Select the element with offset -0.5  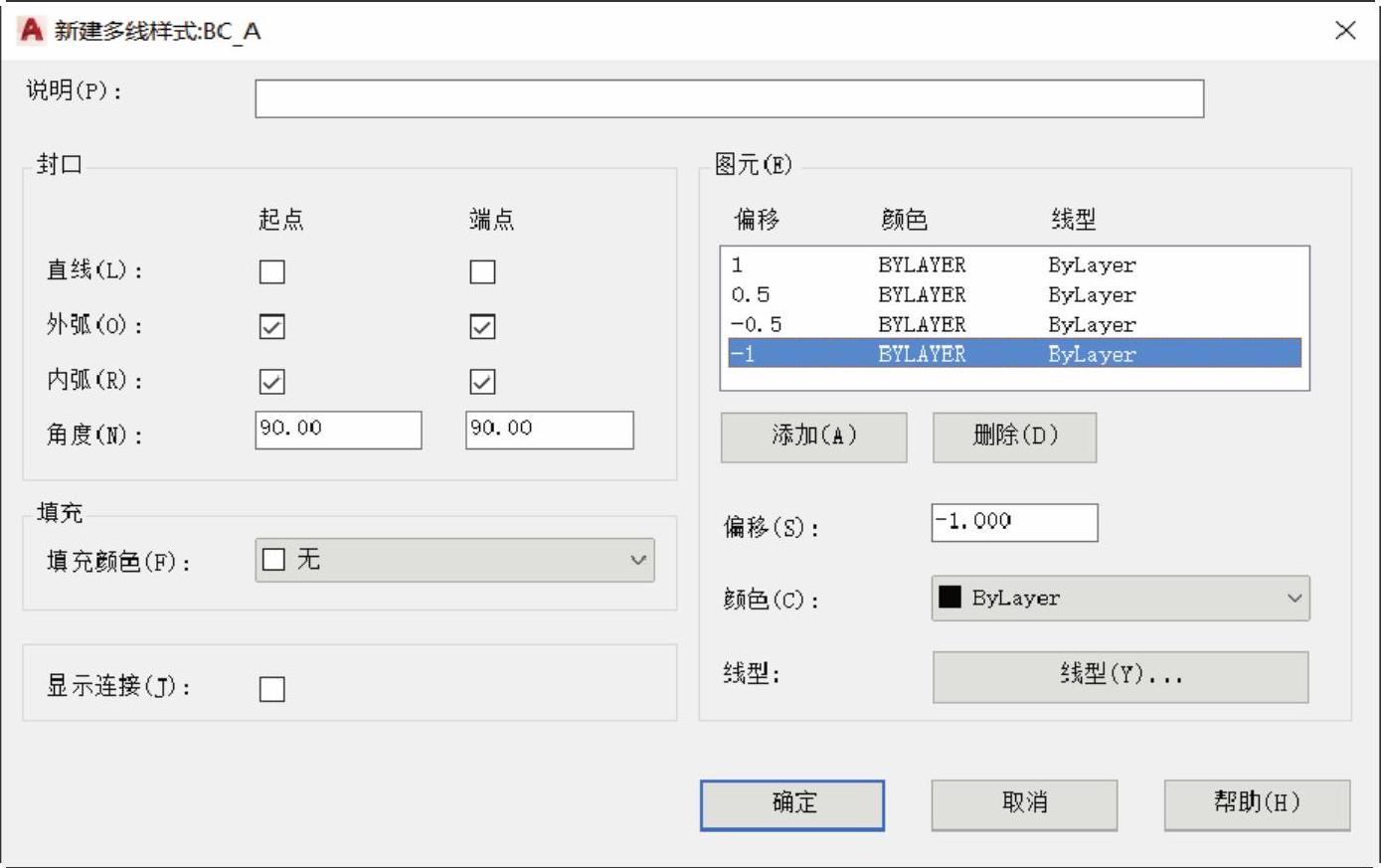pyautogui.click(x=1014, y=325)
